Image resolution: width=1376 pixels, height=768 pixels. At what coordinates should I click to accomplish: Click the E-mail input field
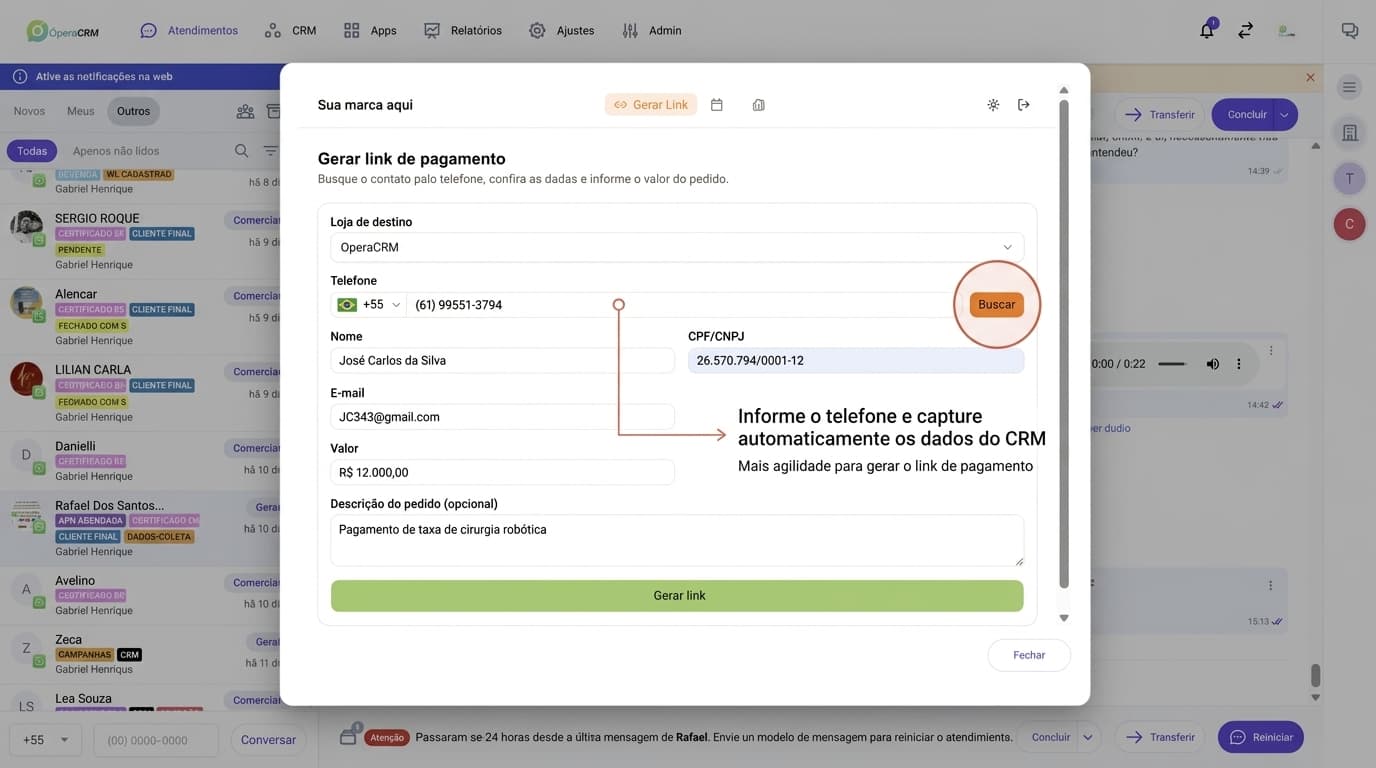tap(503, 417)
